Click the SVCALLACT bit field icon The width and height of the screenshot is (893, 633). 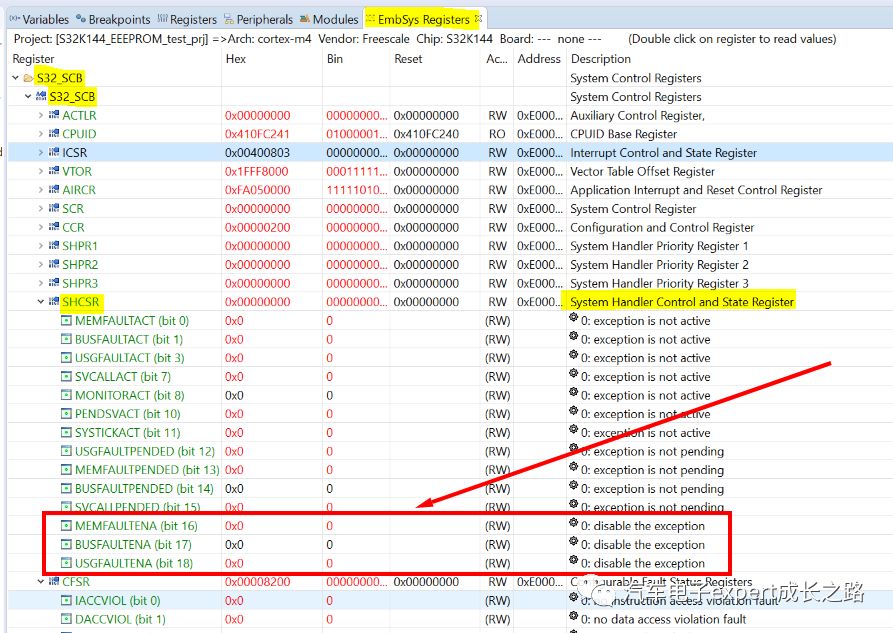tap(67, 377)
